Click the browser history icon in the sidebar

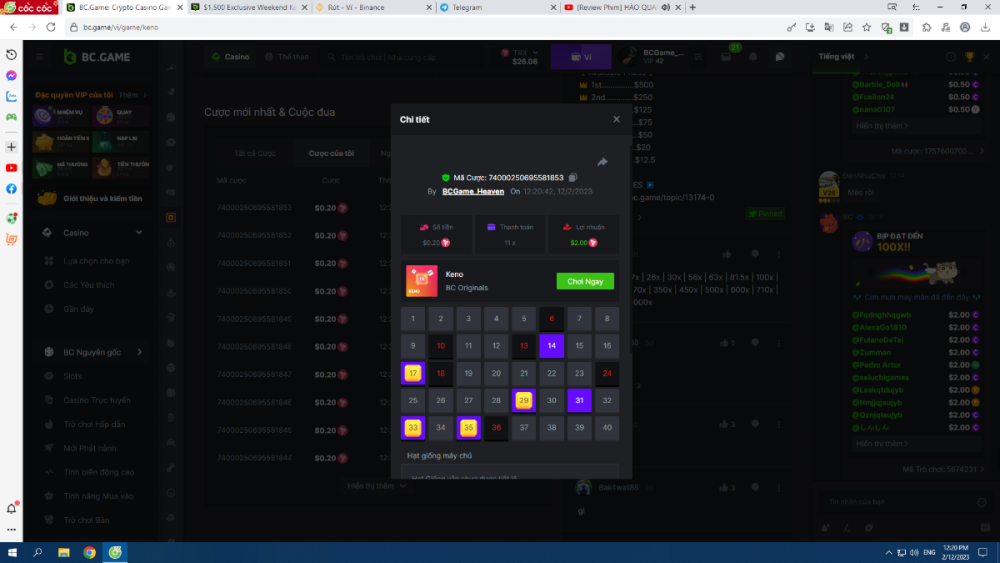11,55
